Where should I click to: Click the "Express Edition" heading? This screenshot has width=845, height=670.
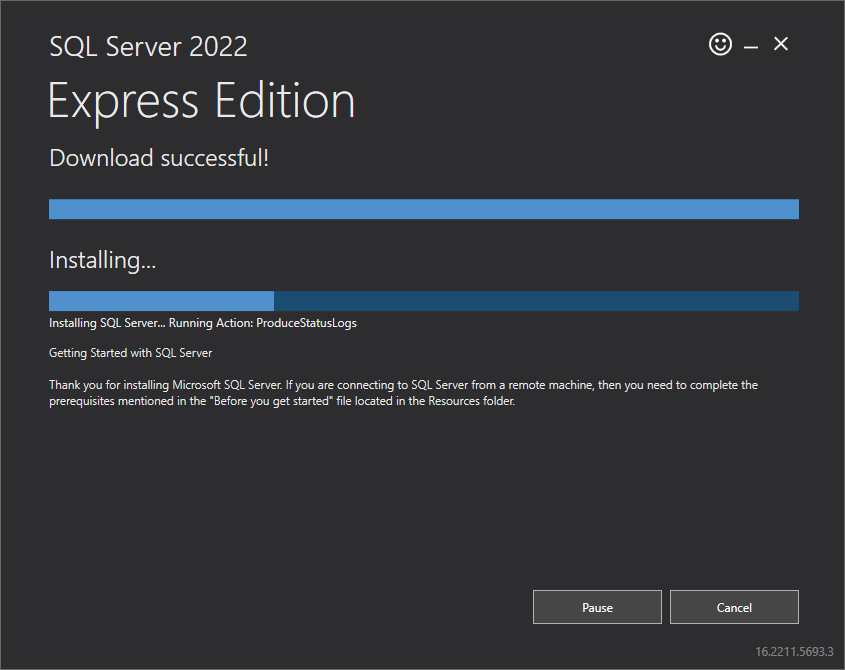(202, 101)
